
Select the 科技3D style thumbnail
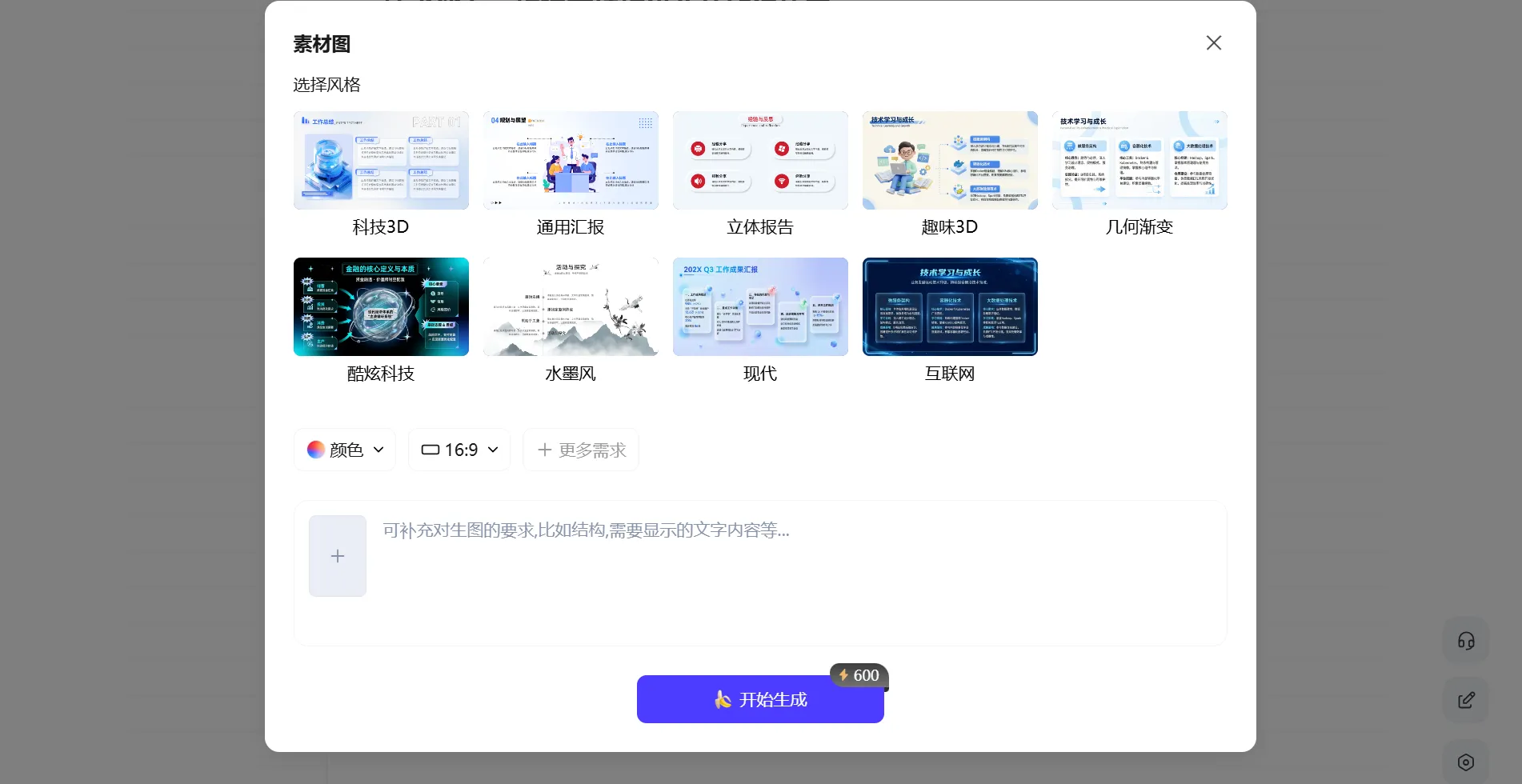coord(381,161)
